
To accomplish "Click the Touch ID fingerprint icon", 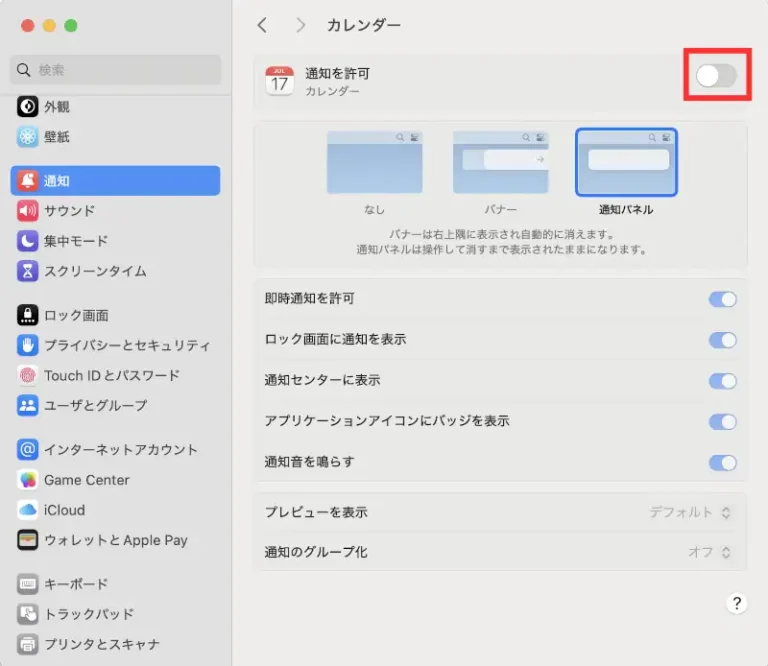I will (x=27, y=375).
